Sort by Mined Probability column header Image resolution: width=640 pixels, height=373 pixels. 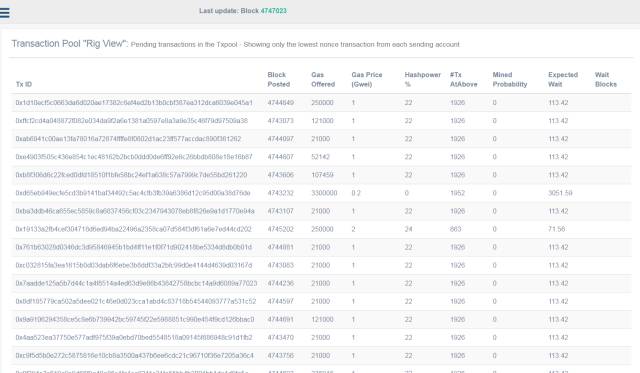click(510, 80)
